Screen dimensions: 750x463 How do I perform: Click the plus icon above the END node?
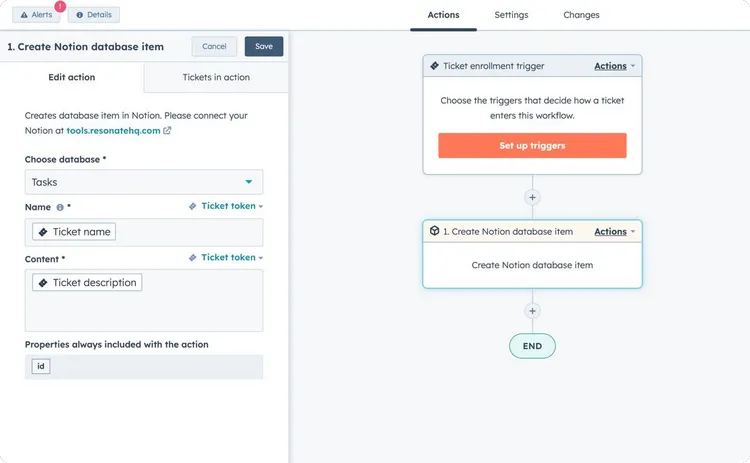pos(532,311)
